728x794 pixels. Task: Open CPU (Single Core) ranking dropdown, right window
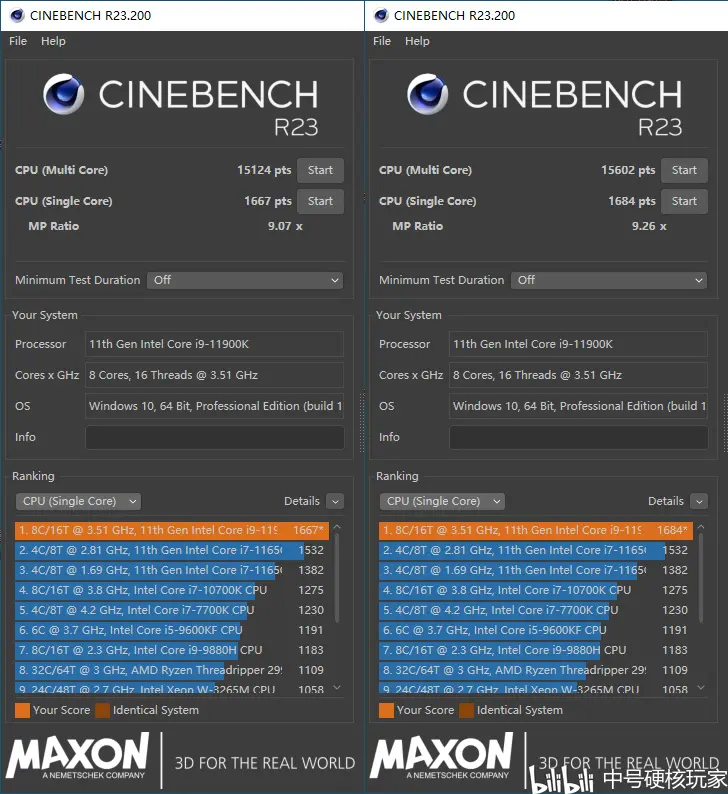click(442, 501)
